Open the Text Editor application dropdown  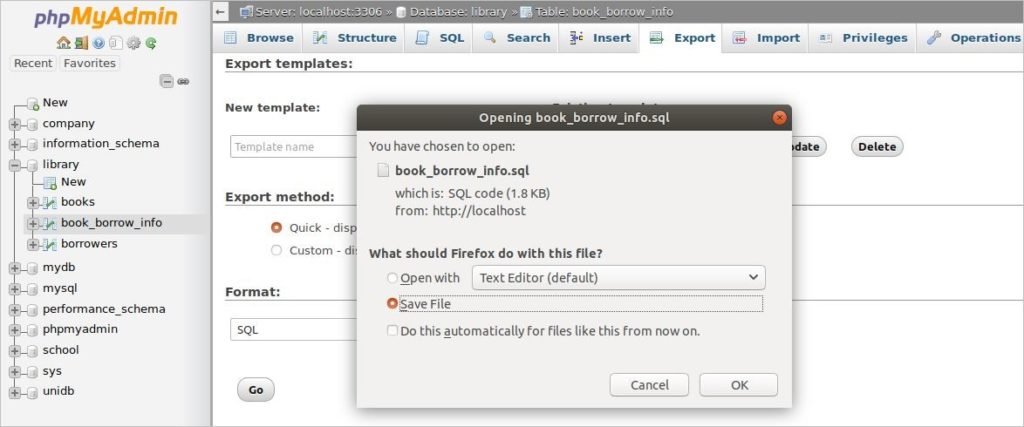click(x=619, y=277)
